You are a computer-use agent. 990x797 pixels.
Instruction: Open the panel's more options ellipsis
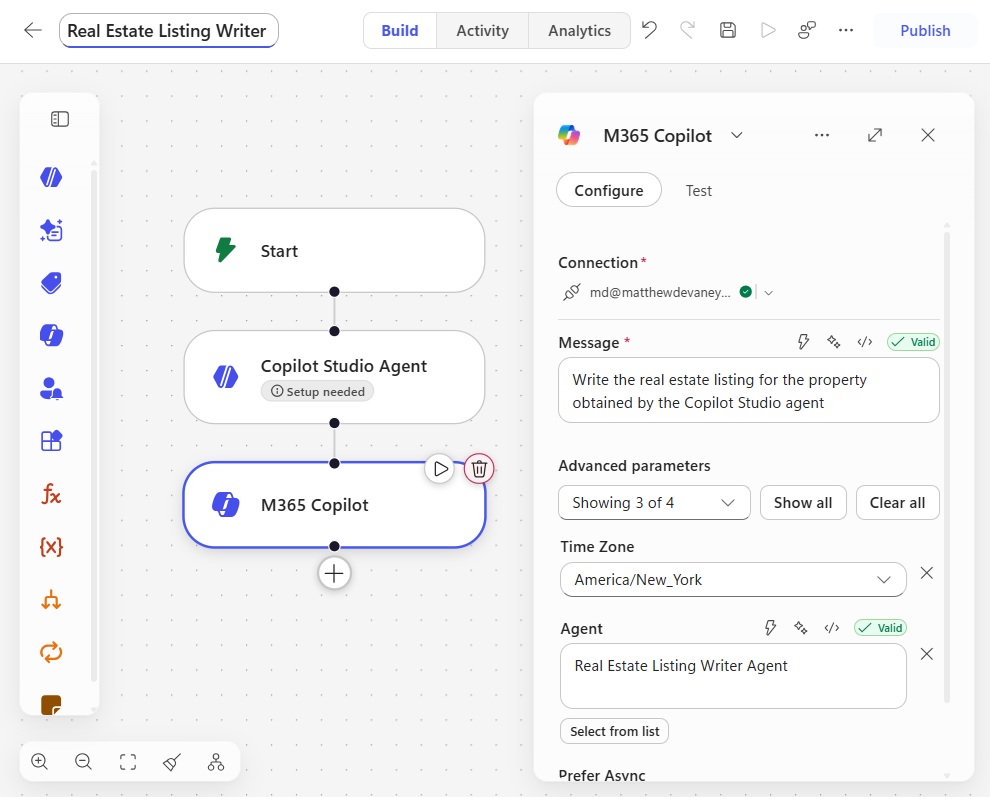pos(821,135)
